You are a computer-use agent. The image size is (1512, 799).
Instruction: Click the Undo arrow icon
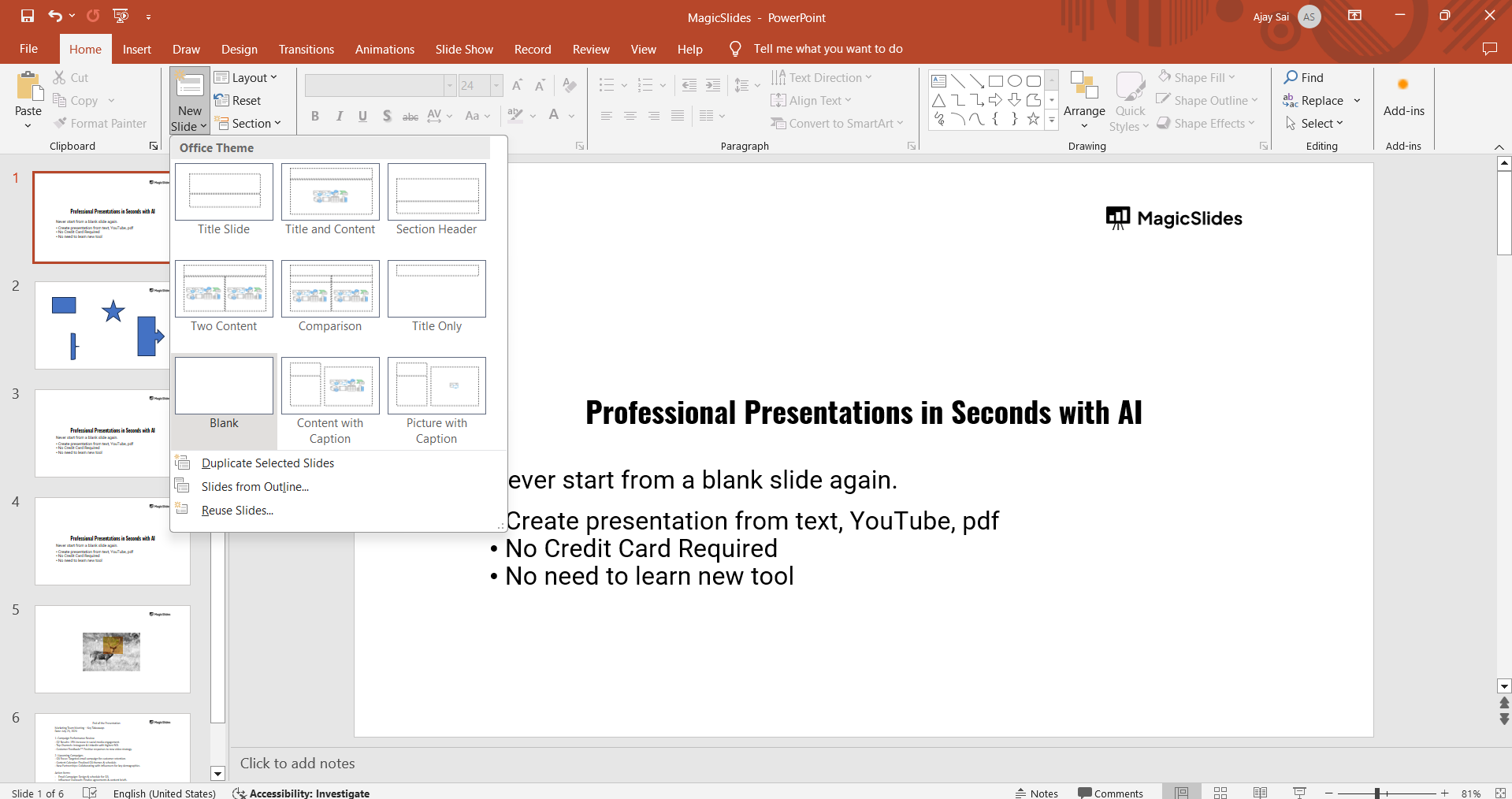point(54,16)
